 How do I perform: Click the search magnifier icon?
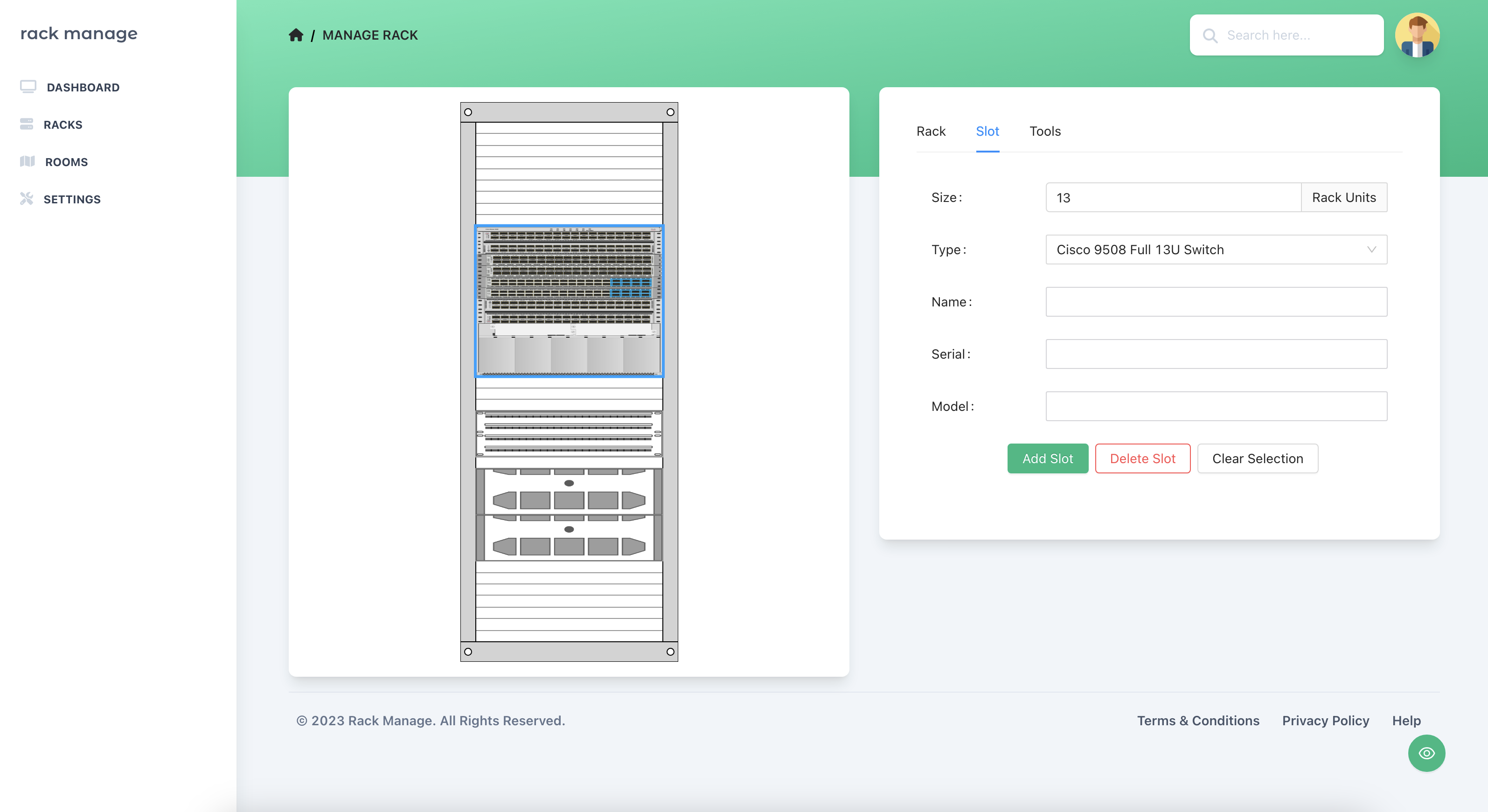[x=1210, y=36]
